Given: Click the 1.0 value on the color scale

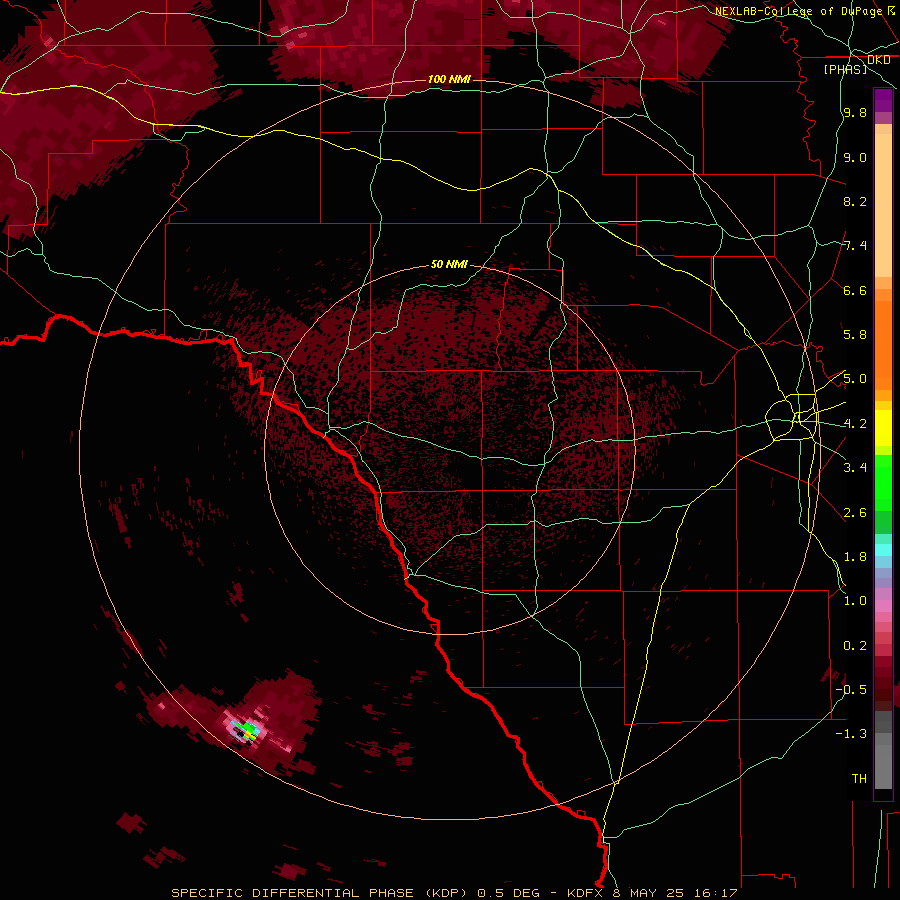Looking at the screenshot, I should point(855,601).
